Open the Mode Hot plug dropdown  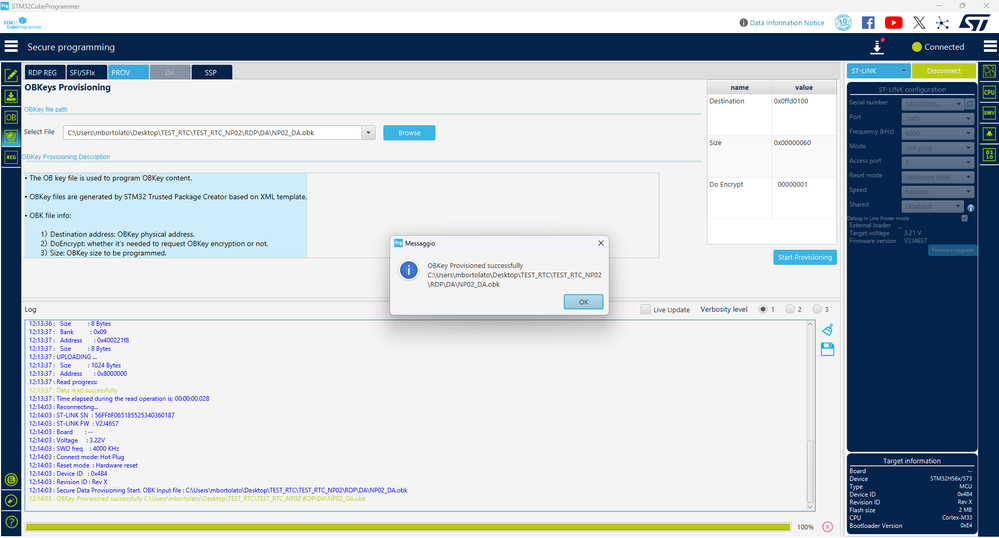[938, 147]
